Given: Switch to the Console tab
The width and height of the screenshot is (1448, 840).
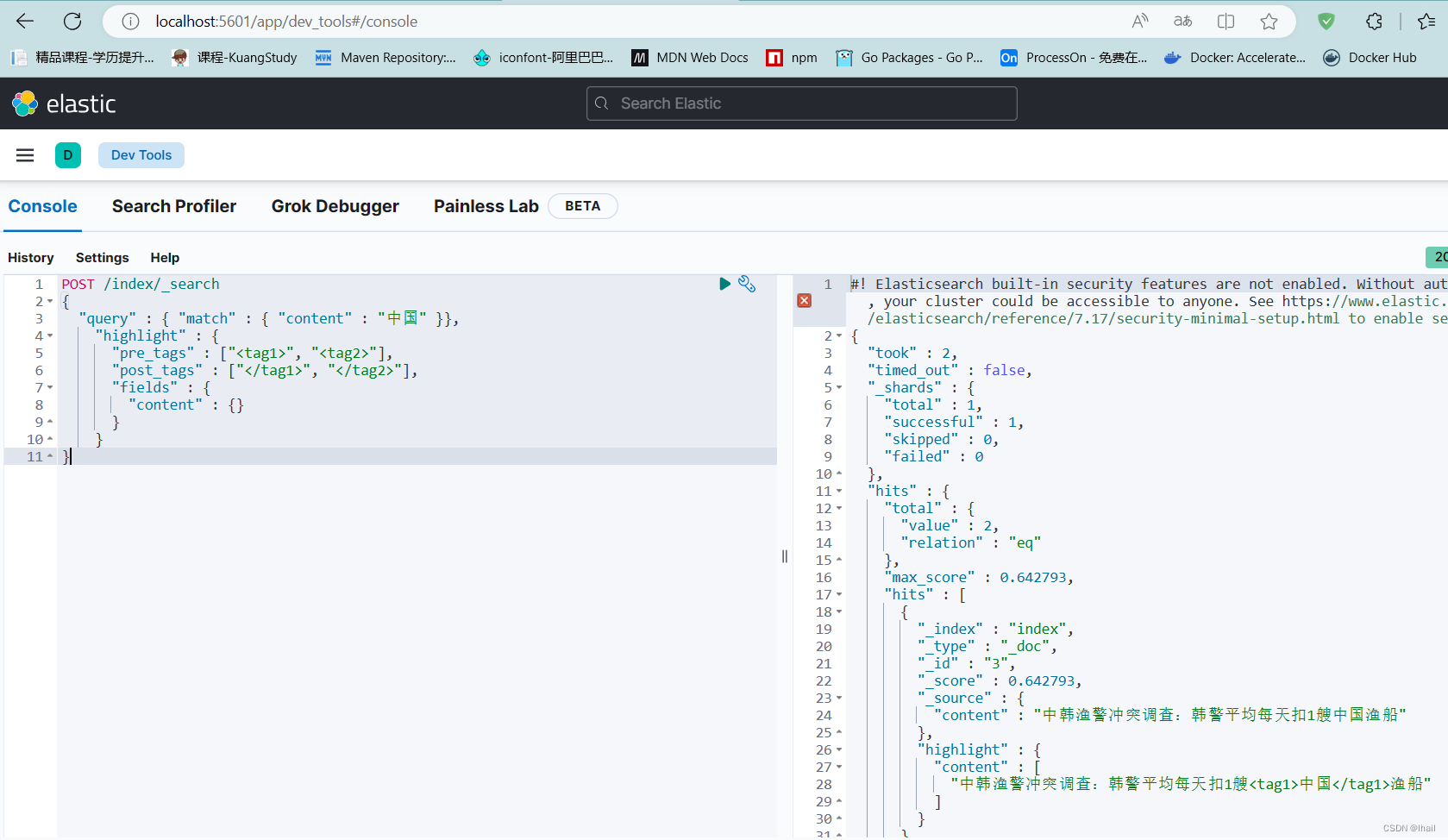Looking at the screenshot, I should (42, 206).
